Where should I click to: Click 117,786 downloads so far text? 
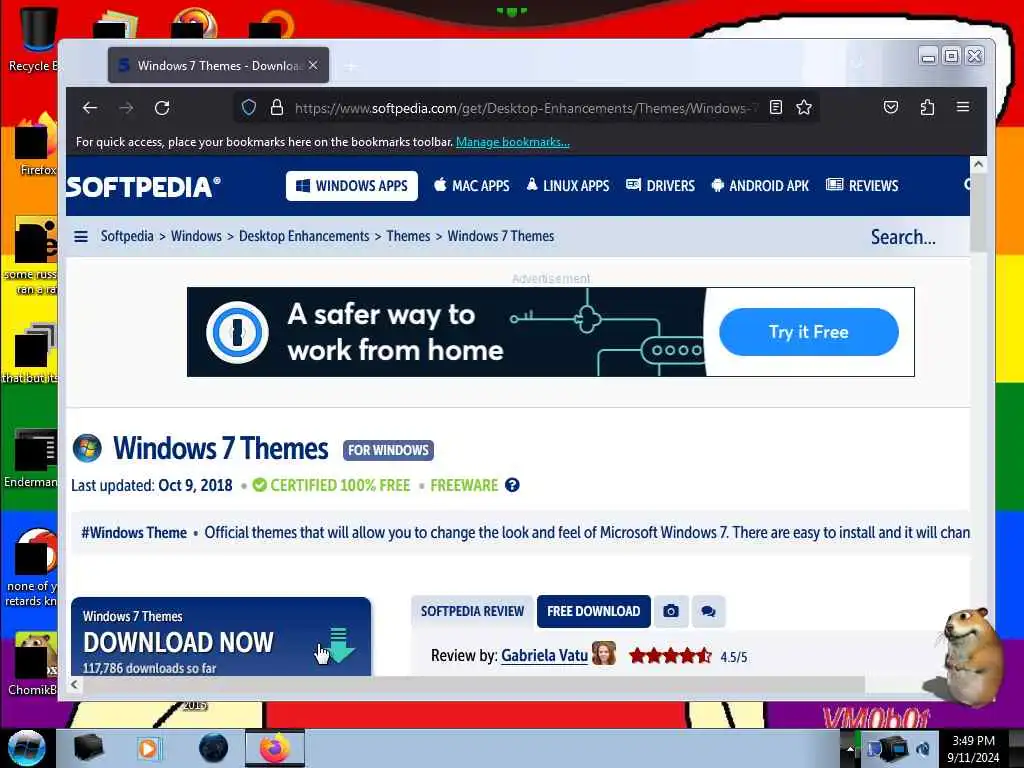pos(150,668)
